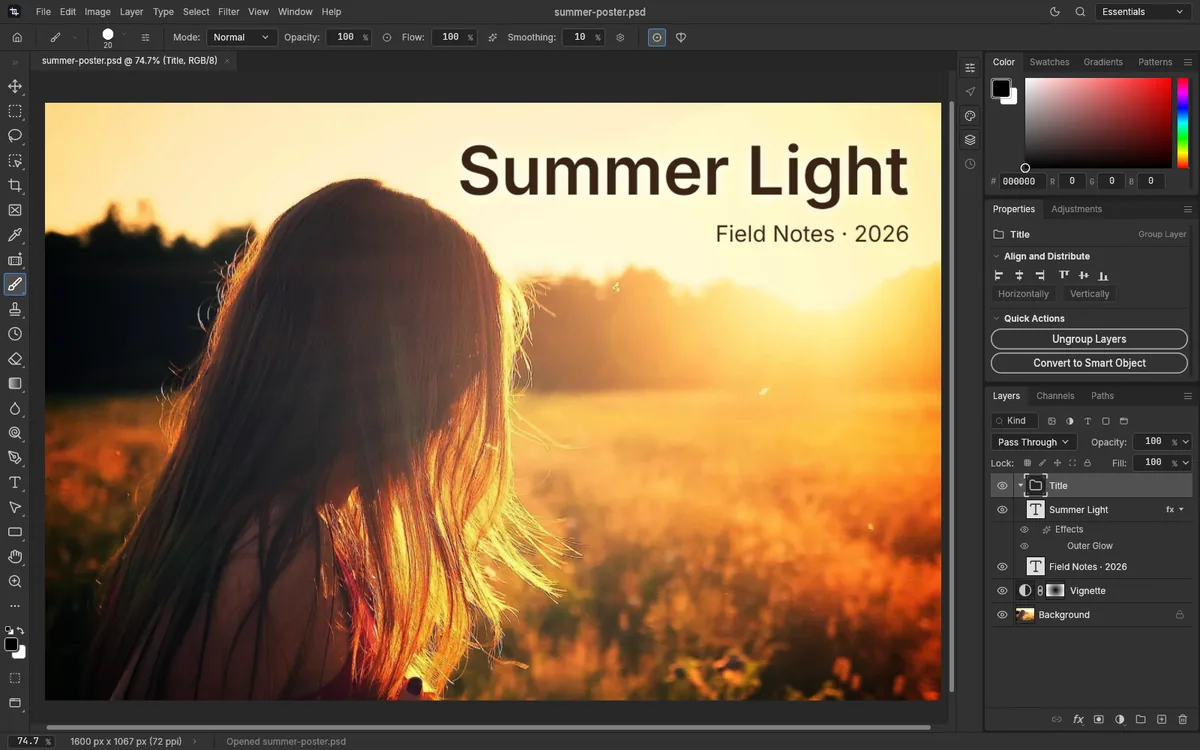This screenshot has height=750, width=1200.
Task: Open the Window menu
Action: [295, 12]
